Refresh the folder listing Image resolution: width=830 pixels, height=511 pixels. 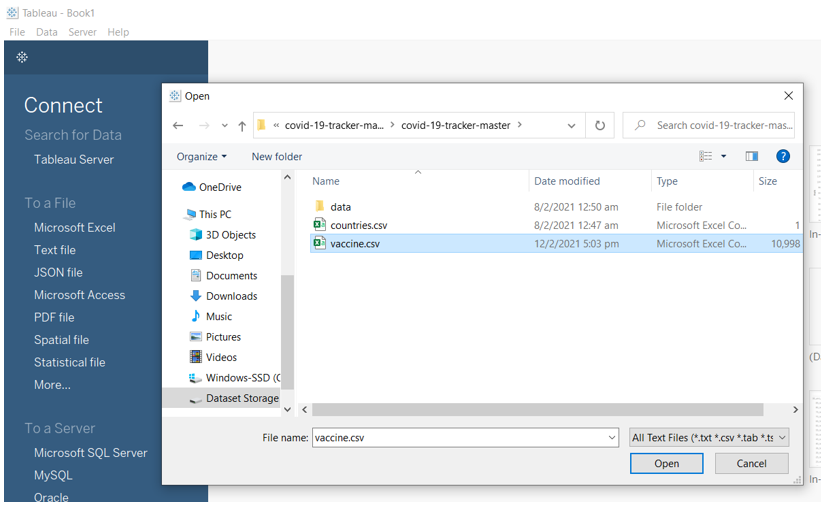coord(600,126)
